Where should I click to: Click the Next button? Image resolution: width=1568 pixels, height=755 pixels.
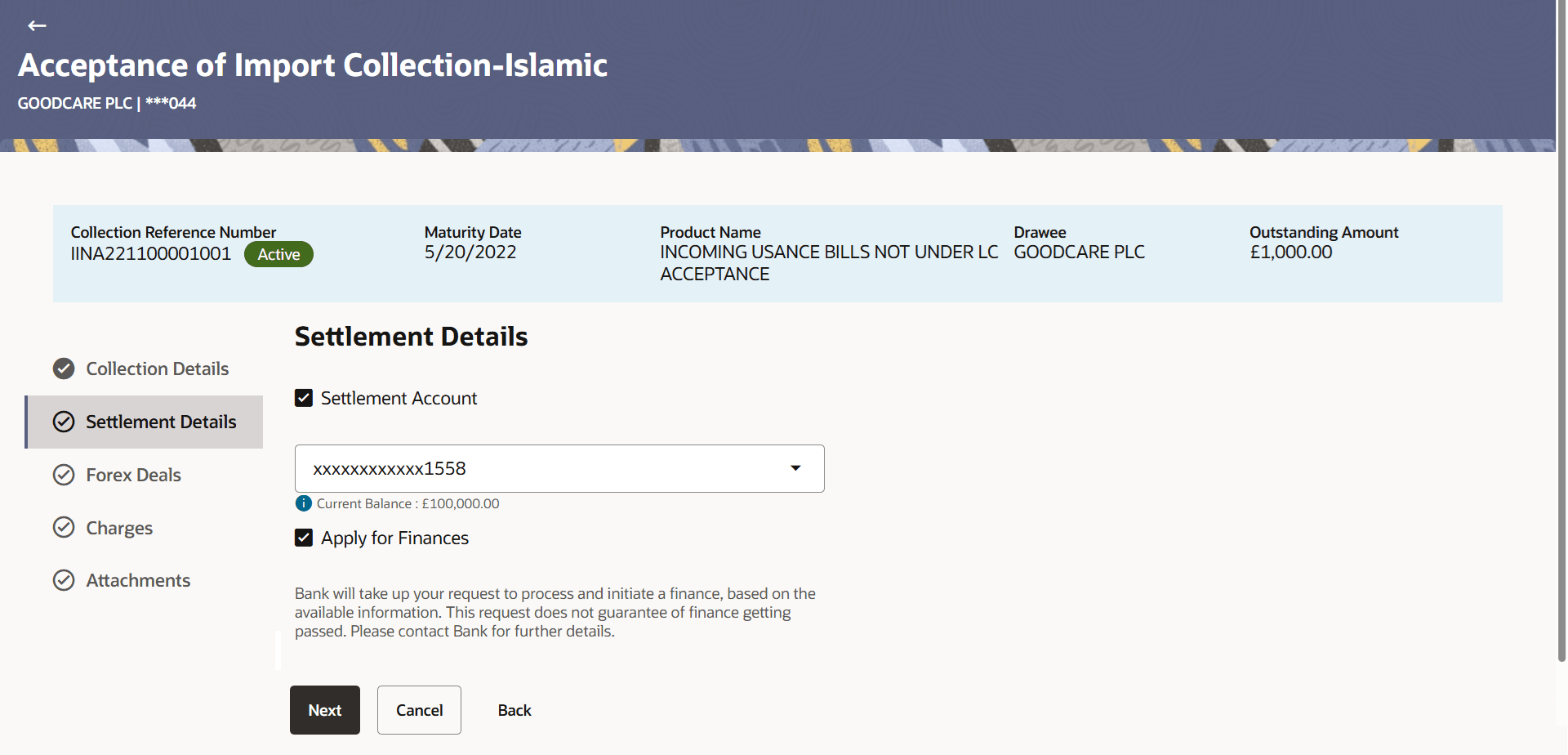click(325, 710)
